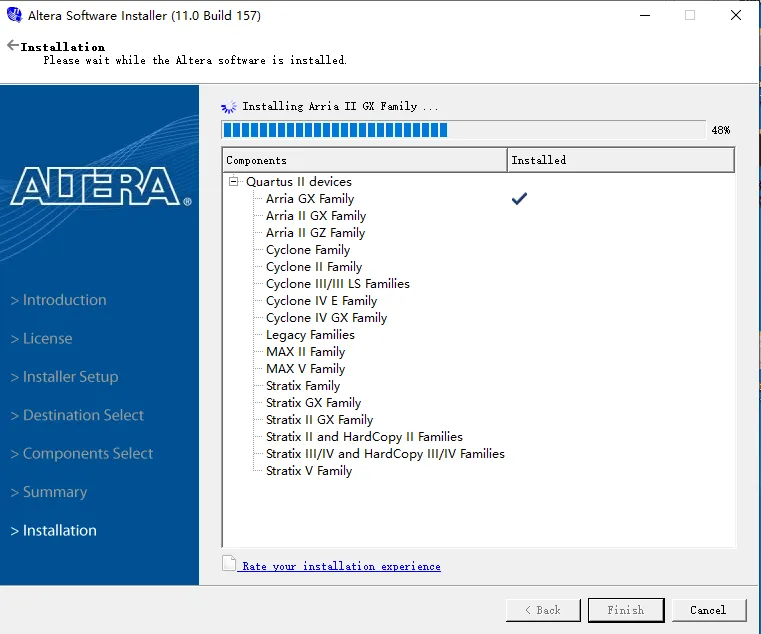The width and height of the screenshot is (761, 634).
Task: Open Rate your installation experience link
Action: (341, 566)
